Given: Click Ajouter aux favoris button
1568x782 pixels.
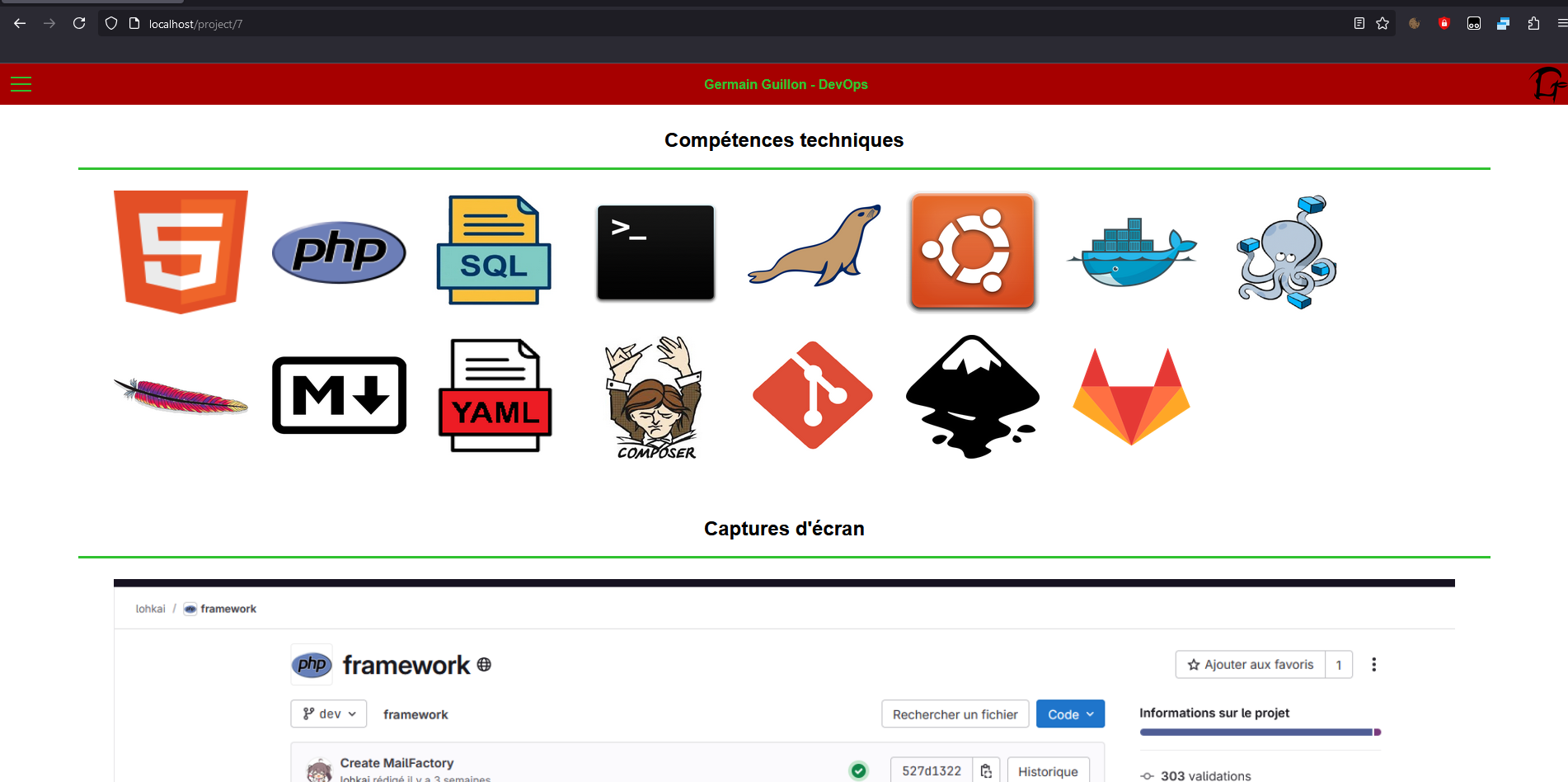Looking at the screenshot, I should (1251, 664).
